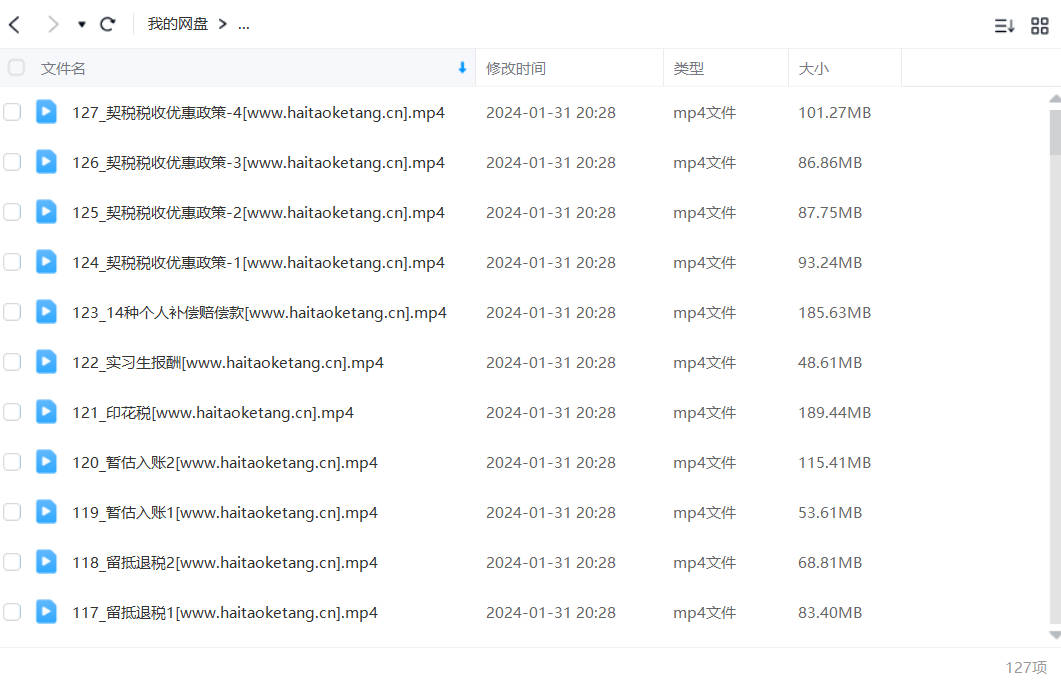Check the box for file 127_契税税收优惠政策-4
The width and height of the screenshot is (1061, 688).
click(12, 112)
